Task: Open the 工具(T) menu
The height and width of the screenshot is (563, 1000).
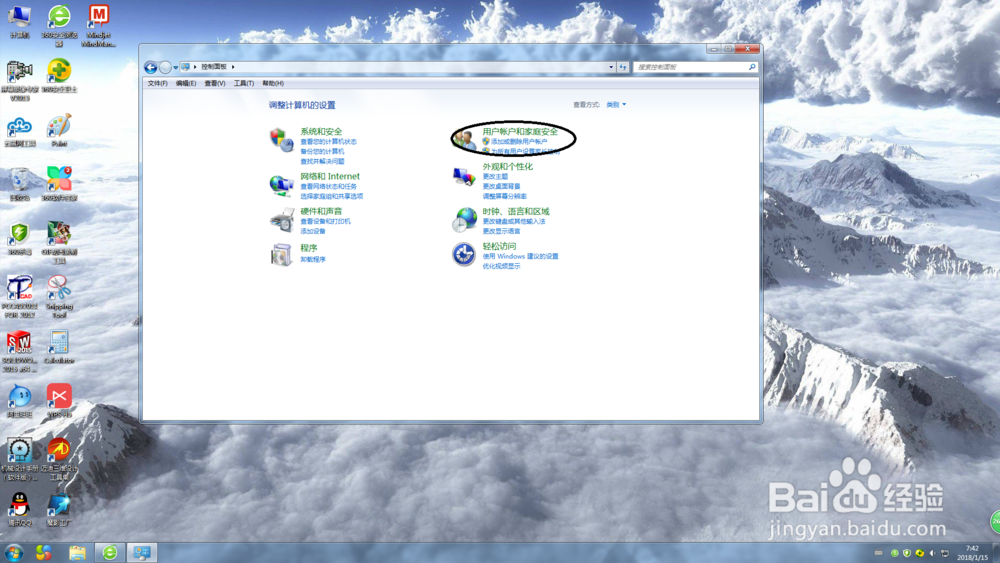Action: pyautogui.click(x=244, y=84)
